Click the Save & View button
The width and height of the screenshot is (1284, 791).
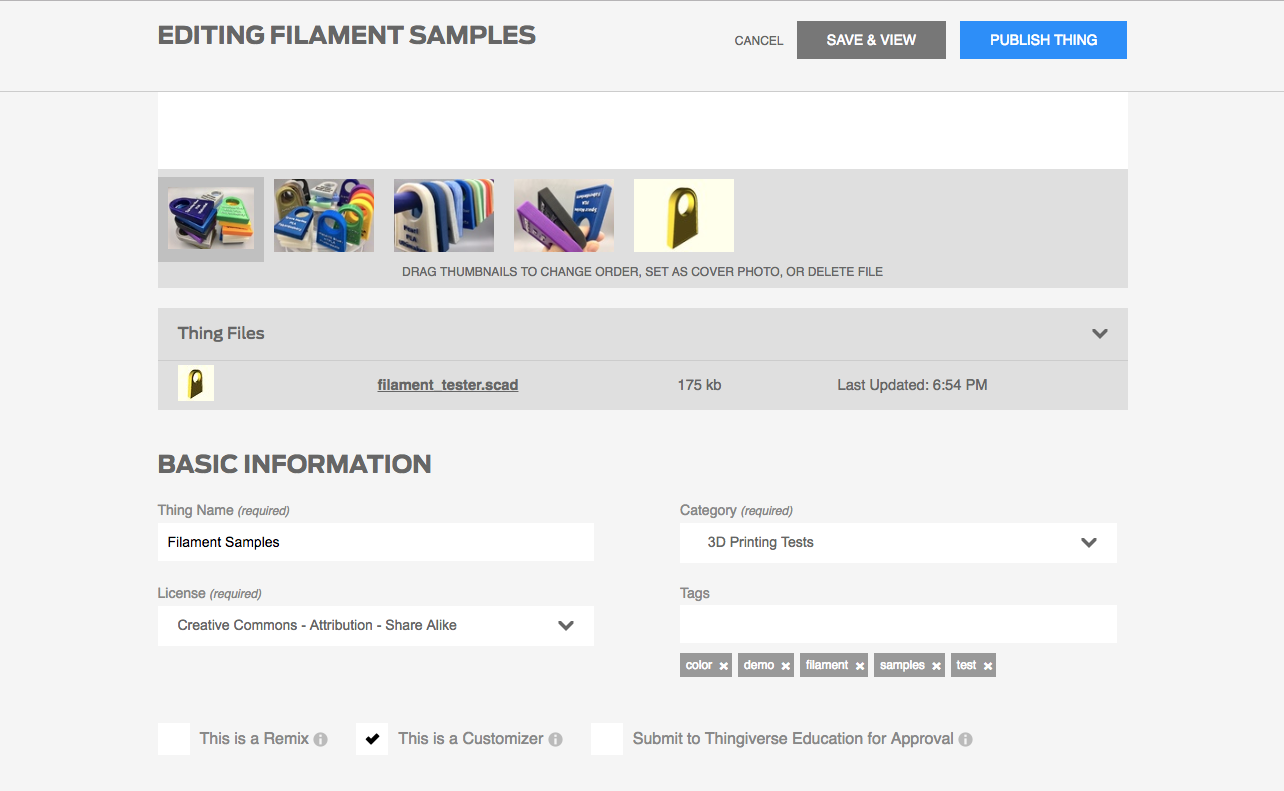pyautogui.click(x=871, y=40)
